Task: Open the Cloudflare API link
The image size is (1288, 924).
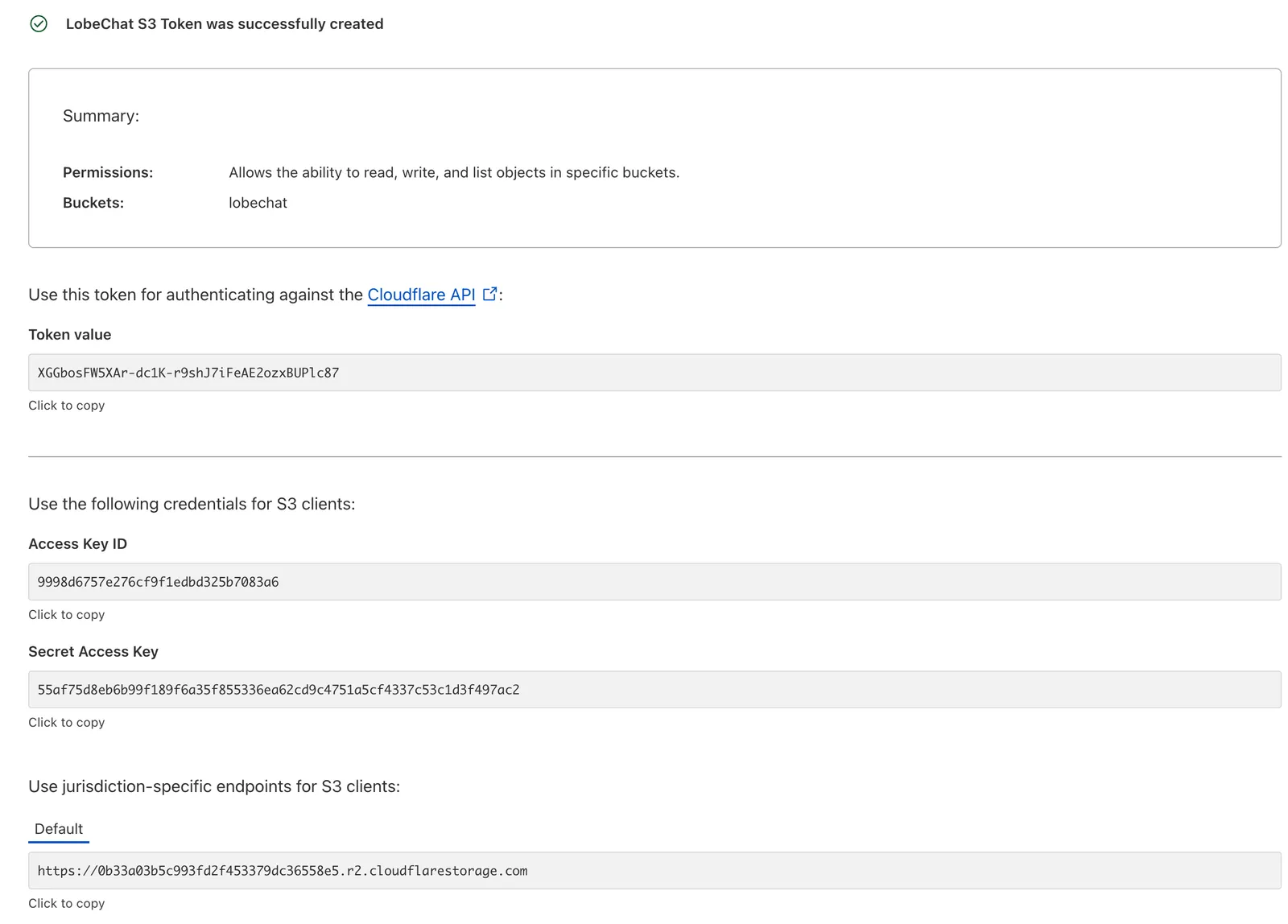Action: click(x=421, y=295)
